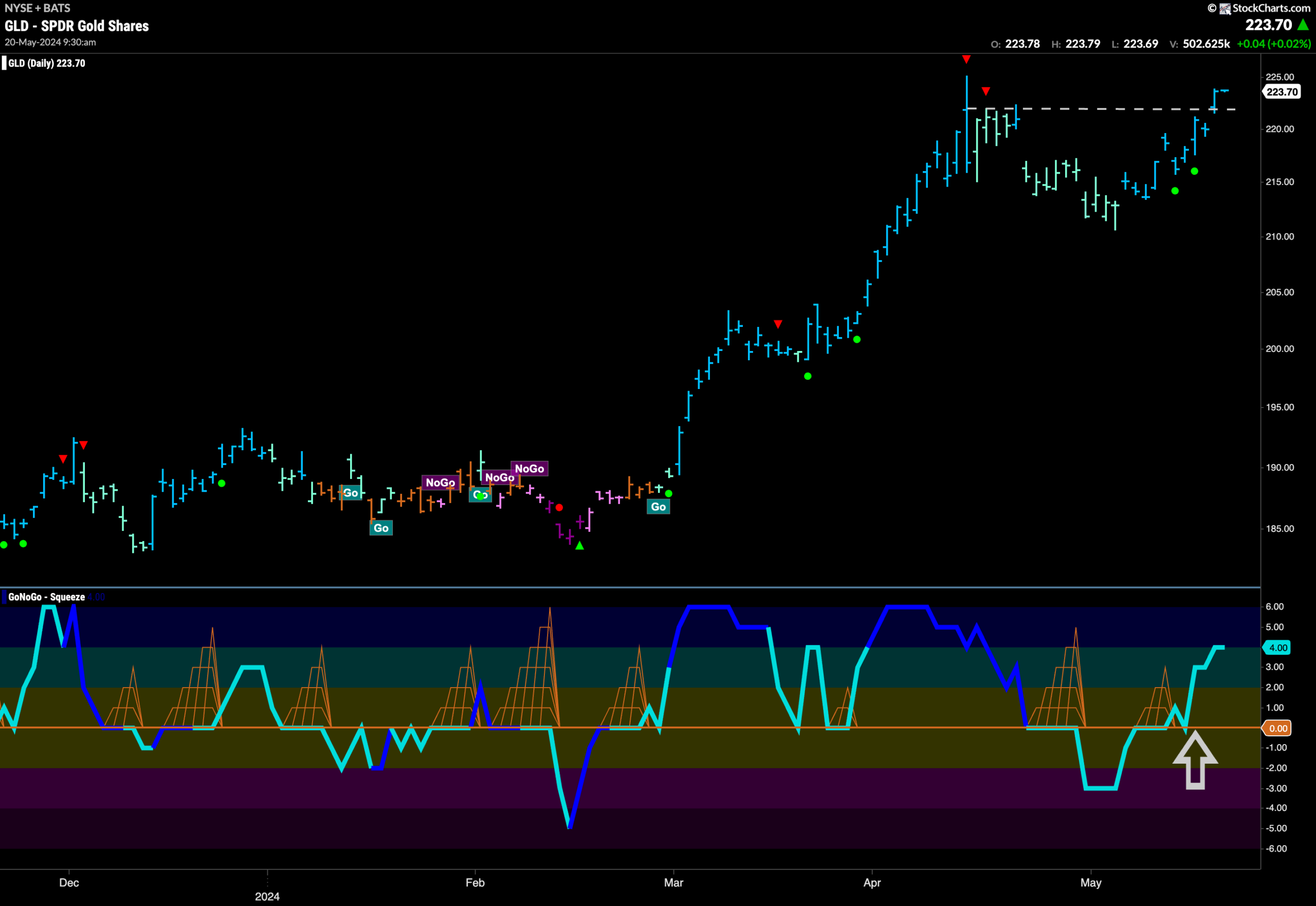
Task: Click the 215.00 price axis label
Action: (x=1280, y=181)
